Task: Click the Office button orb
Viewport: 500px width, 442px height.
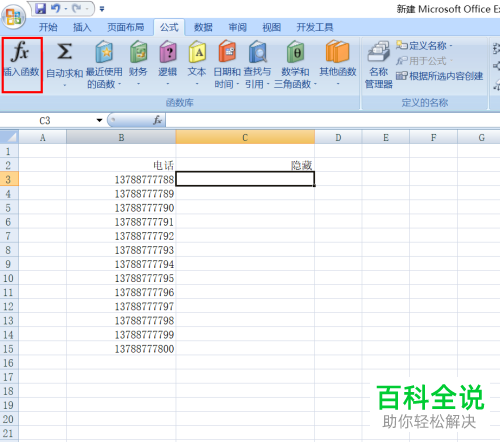Action: [x=14, y=16]
